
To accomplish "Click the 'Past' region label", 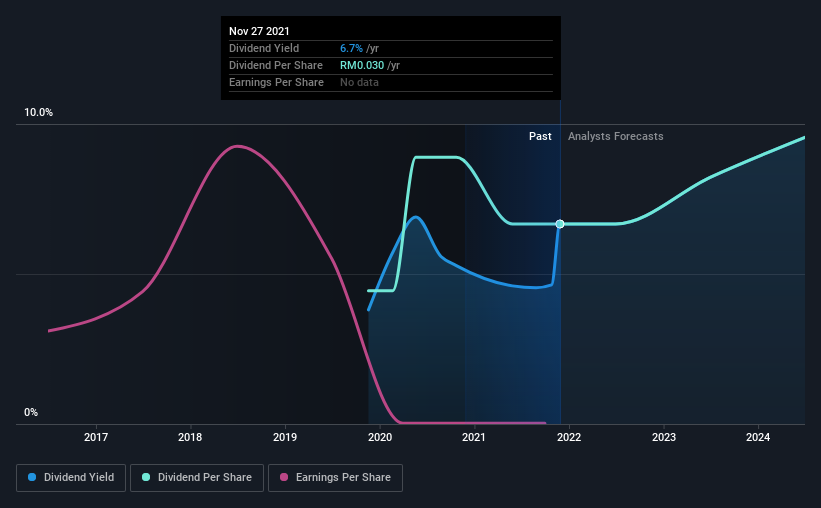I will point(540,136).
